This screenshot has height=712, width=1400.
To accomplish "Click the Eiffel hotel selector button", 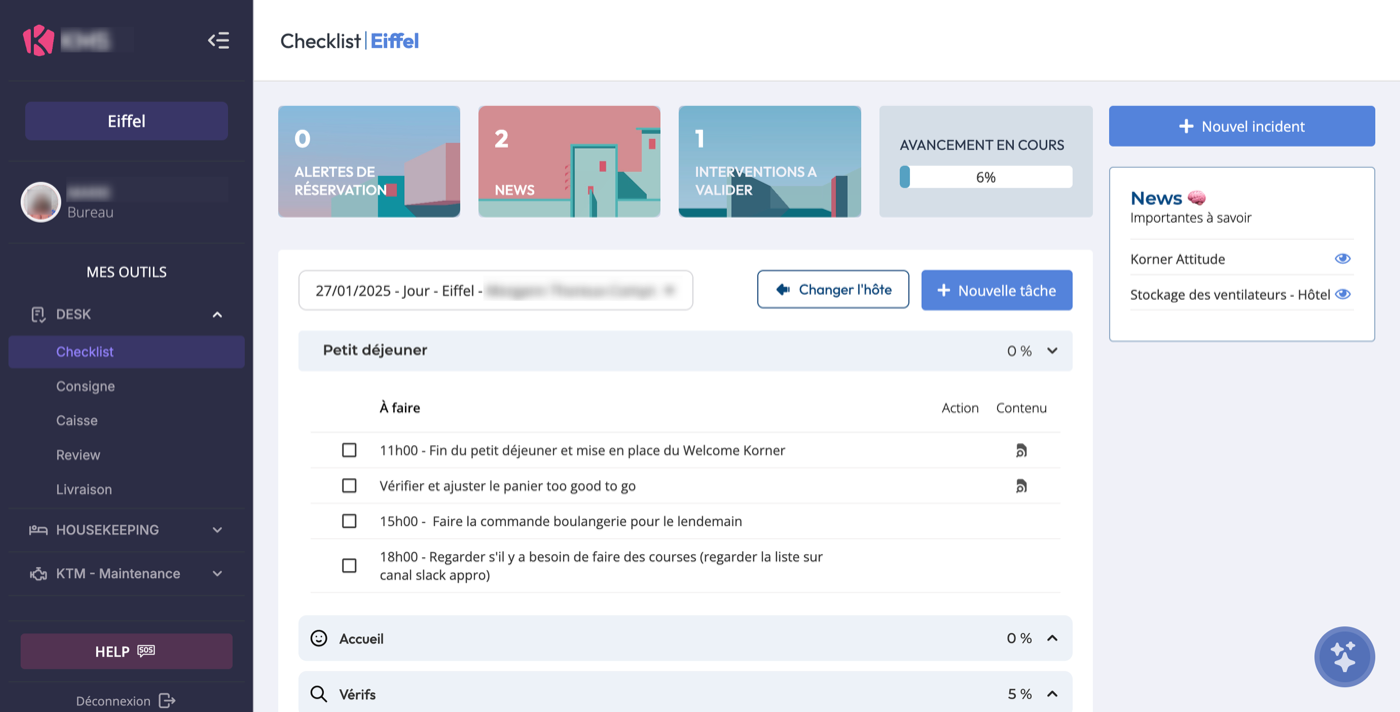I will click(x=126, y=121).
